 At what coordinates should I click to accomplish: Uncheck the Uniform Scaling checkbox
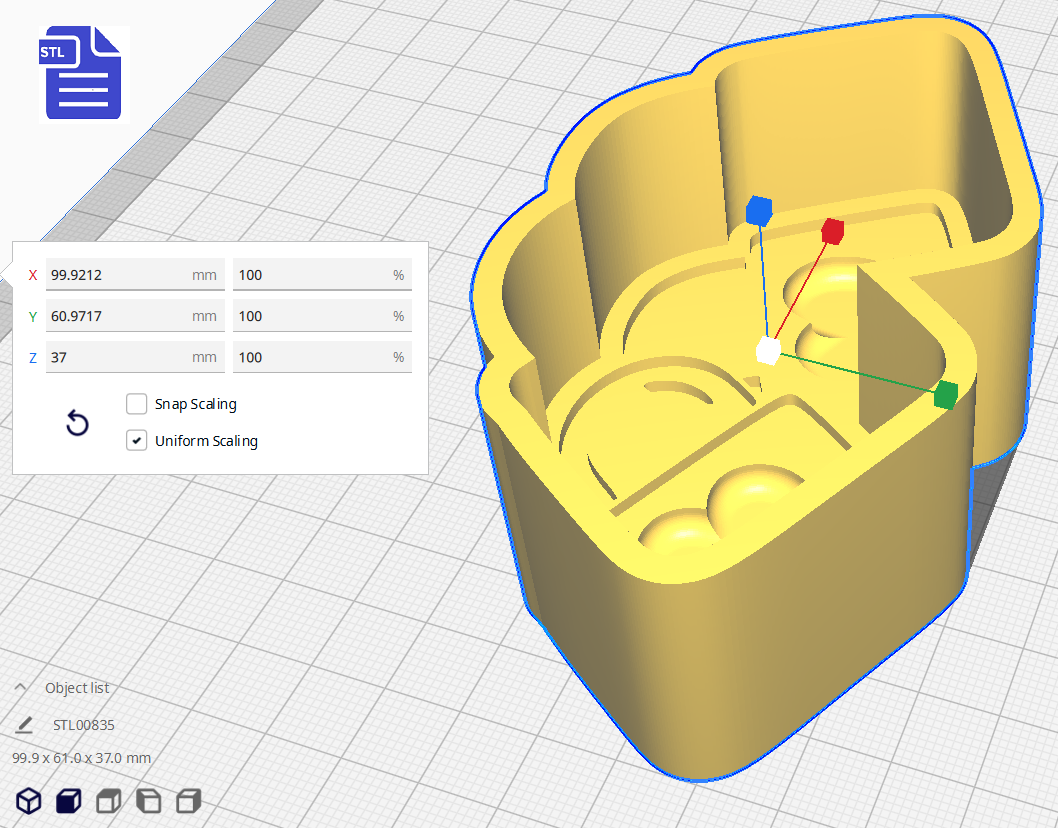click(137, 440)
